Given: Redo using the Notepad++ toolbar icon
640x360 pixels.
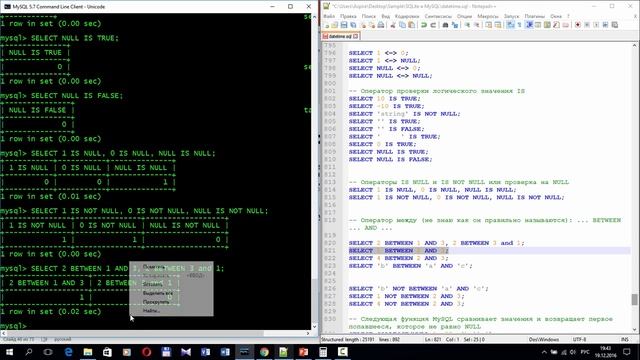Looking at the screenshot, I should [433, 25].
